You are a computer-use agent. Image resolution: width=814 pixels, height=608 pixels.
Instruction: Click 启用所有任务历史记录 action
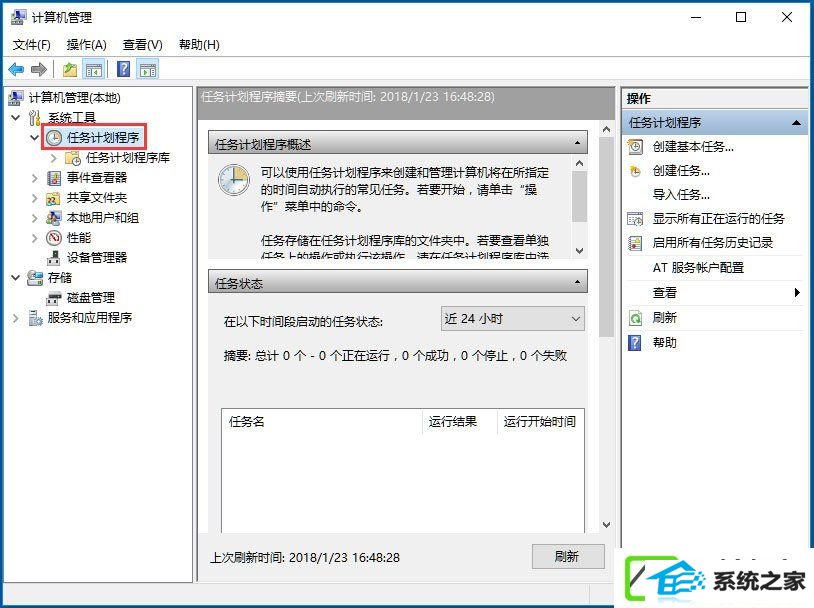coord(712,242)
